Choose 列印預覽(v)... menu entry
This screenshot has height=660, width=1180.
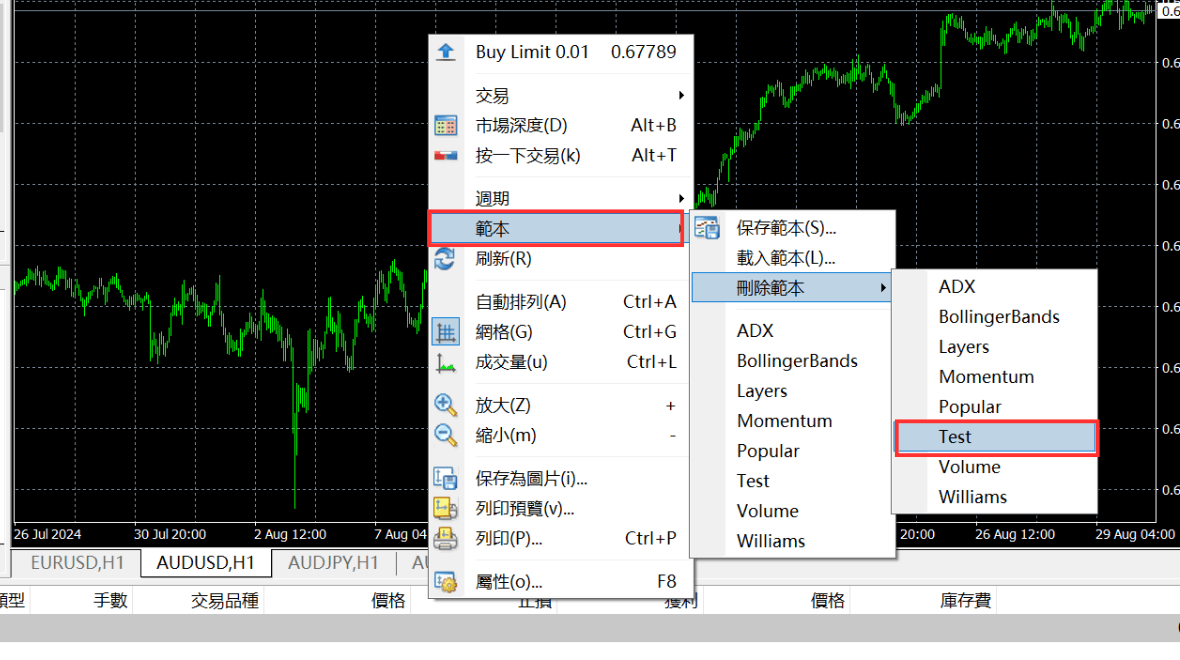561,509
